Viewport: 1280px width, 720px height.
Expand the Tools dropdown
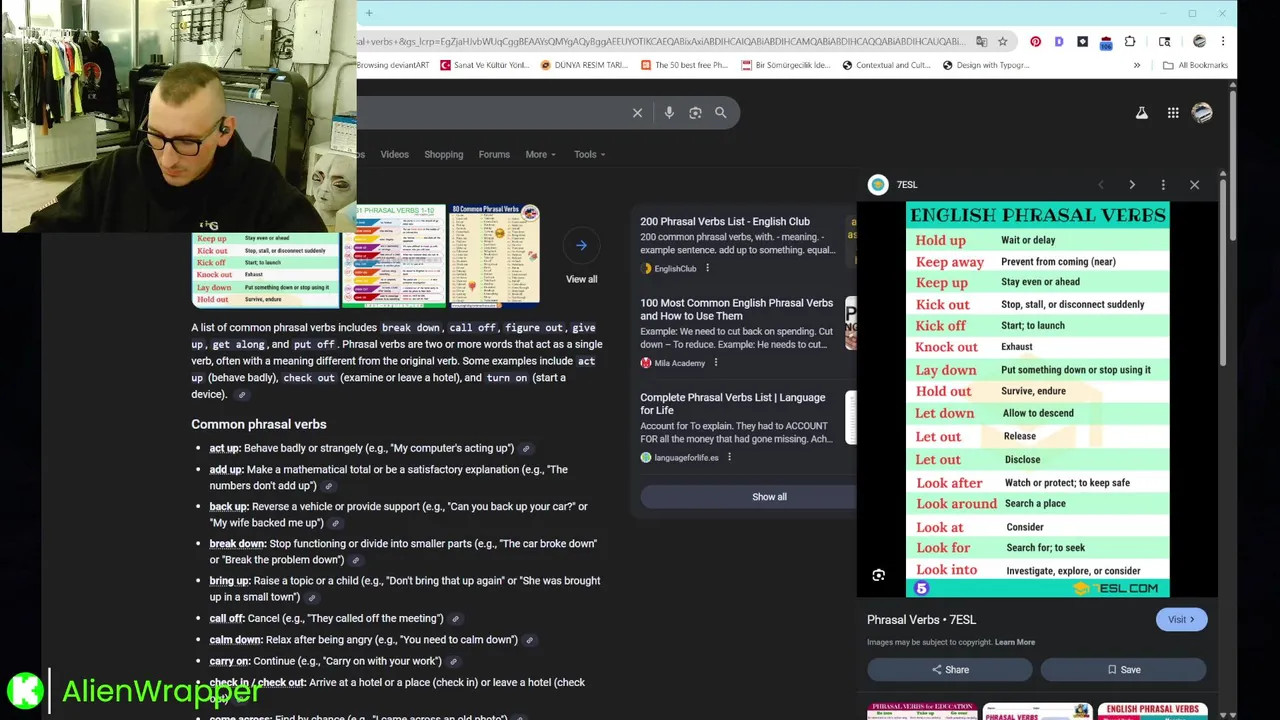pos(590,155)
